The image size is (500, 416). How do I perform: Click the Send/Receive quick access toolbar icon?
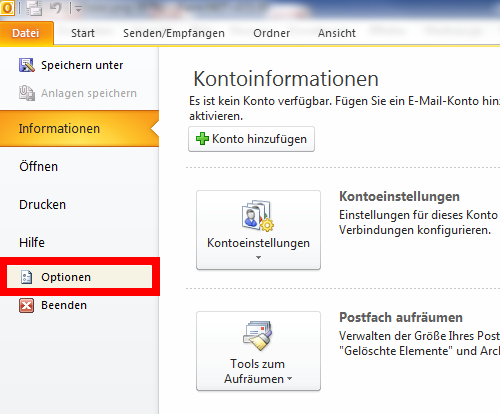(34, 8)
